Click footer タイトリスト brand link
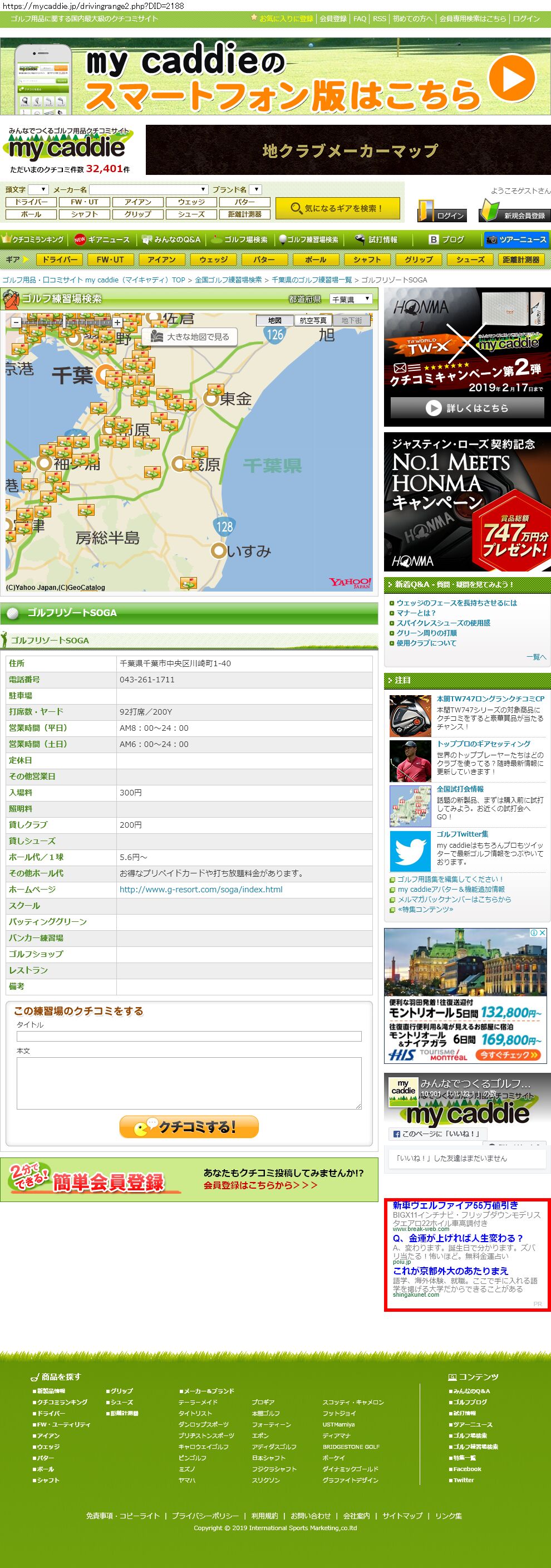 [x=195, y=1413]
